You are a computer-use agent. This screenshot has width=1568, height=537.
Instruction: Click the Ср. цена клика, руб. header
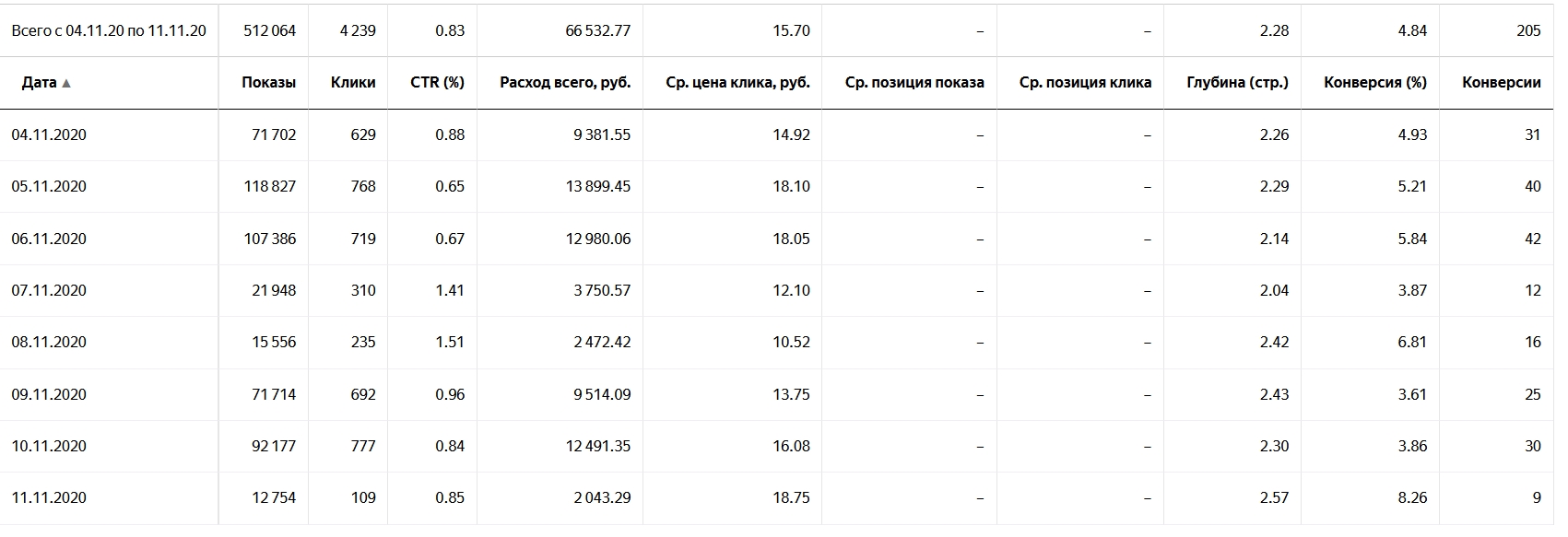tap(737, 82)
